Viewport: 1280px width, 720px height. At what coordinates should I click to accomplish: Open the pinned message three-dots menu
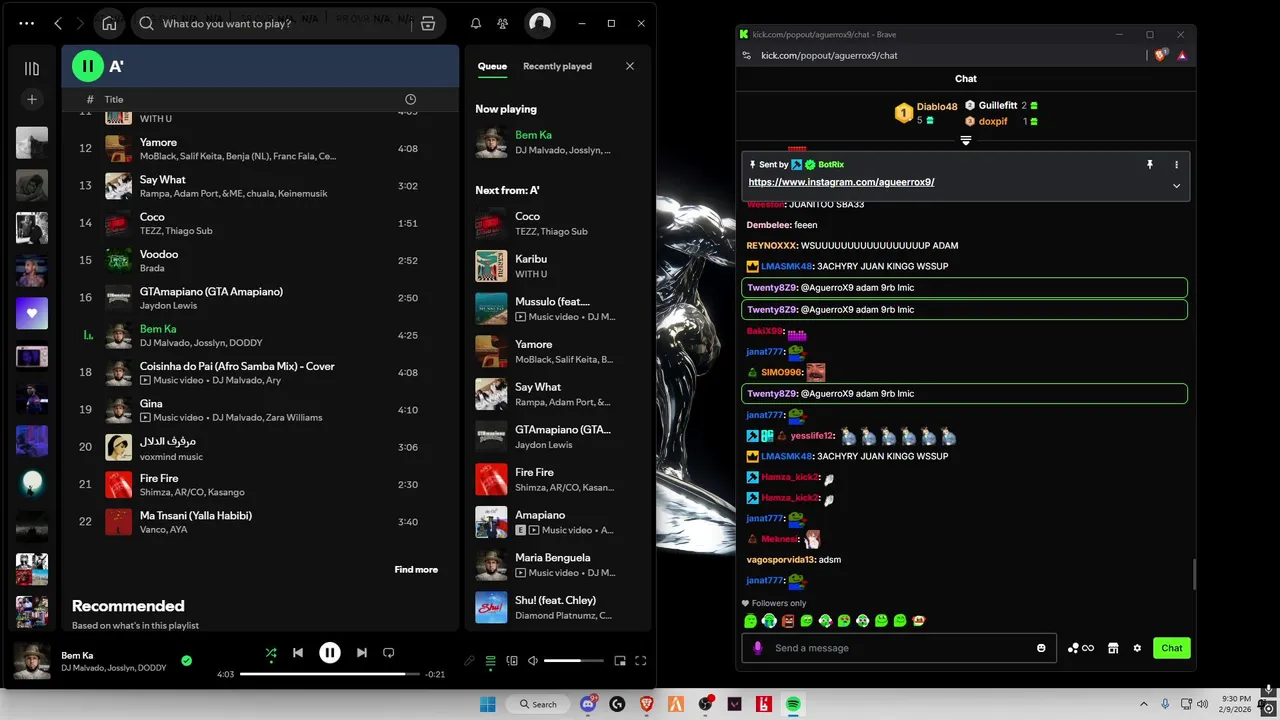[1176, 164]
